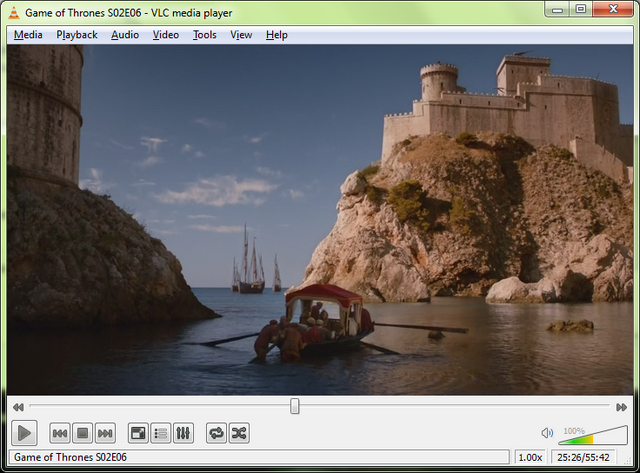Viewport: 640px width, 473px height.
Task: Toggle random shuffle playback
Action: [239, 433]
